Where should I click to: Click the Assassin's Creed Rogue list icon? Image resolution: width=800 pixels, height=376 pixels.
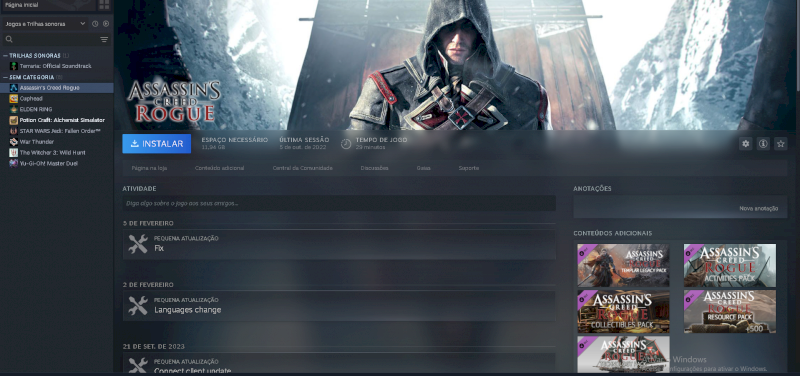click(14, 88)
